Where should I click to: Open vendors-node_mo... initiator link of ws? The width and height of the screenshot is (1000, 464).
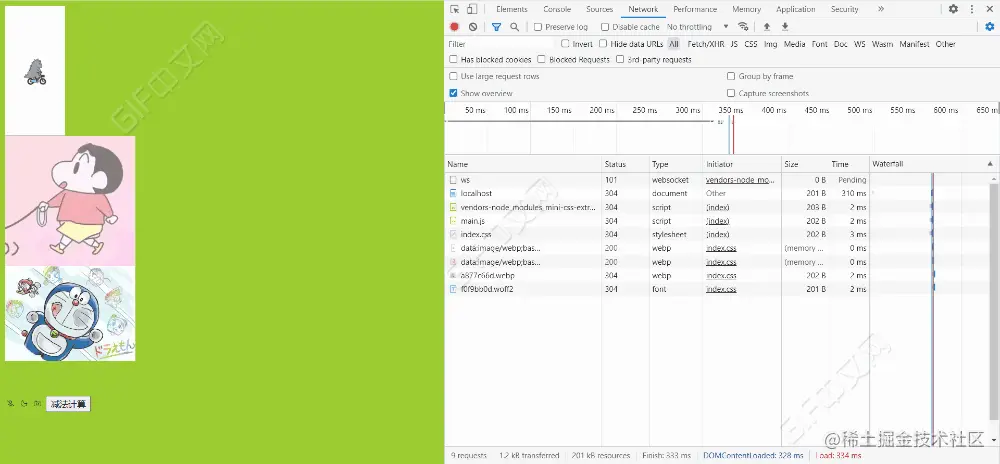pyautogui.click(x=740, y=180)
